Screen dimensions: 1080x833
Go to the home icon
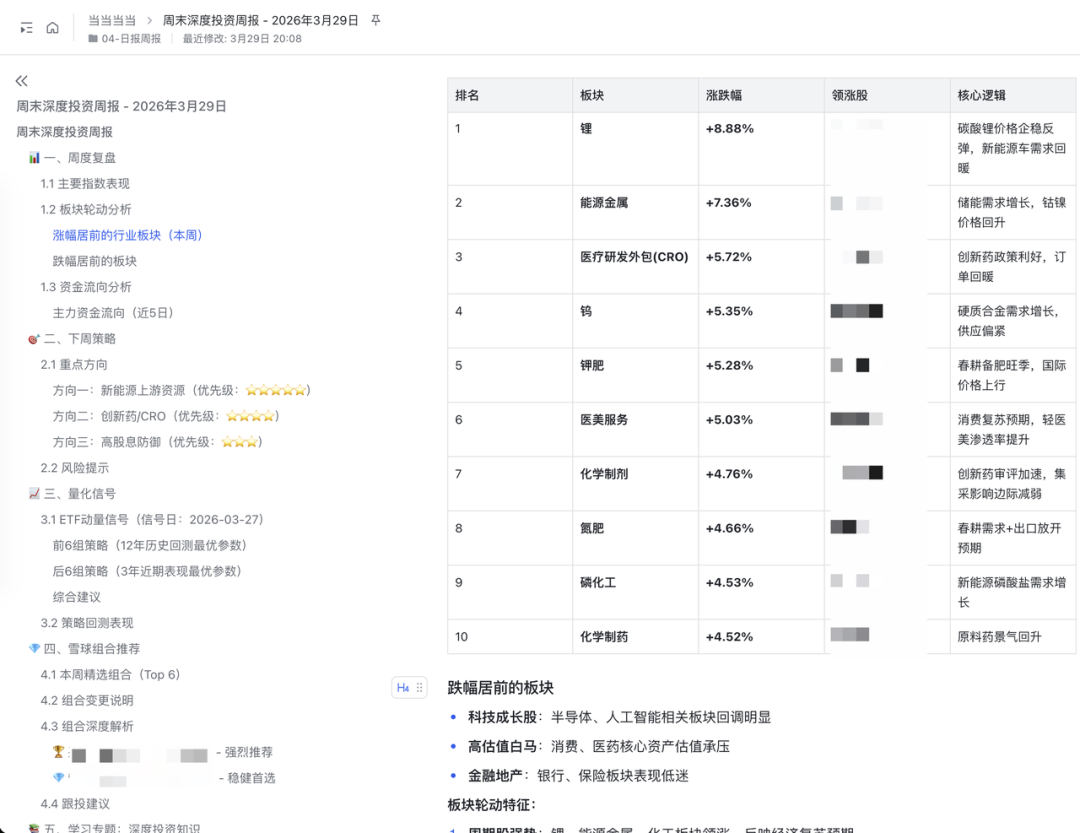click(52, 28)
